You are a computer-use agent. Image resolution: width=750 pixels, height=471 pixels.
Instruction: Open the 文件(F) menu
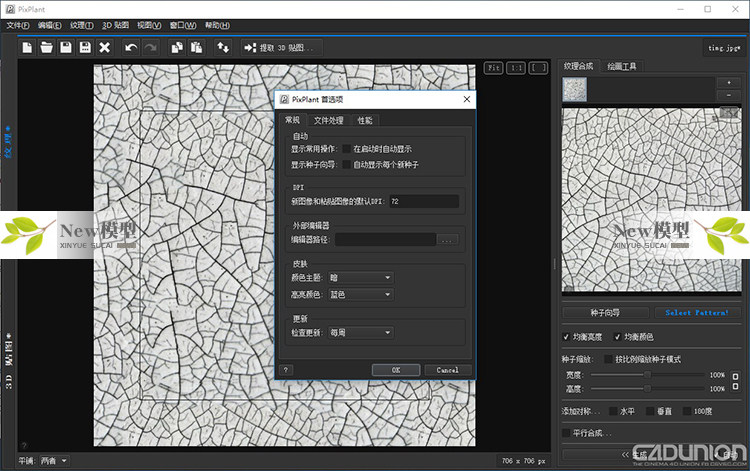coord(18,25)
